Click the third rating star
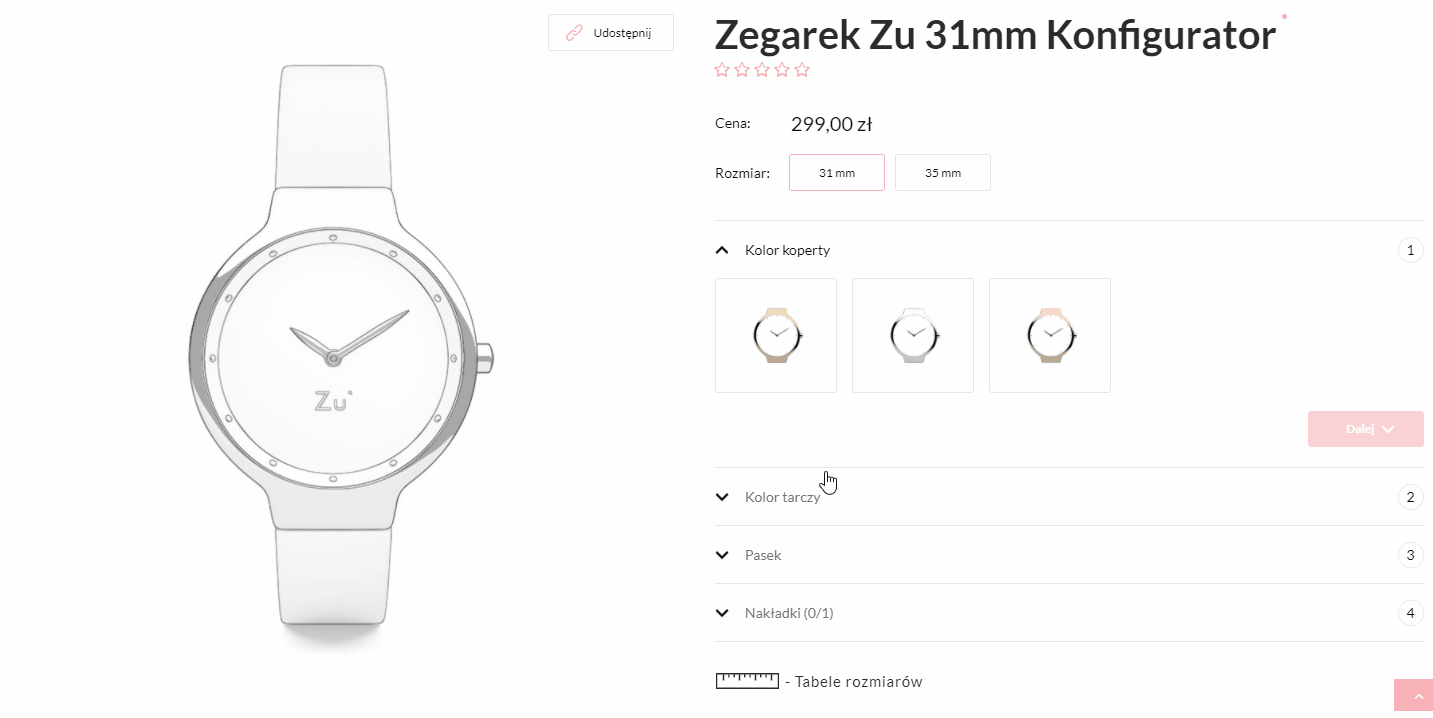Image resolution: width=1433 pixels, height=718 pixels. click(x=762, y=70)
